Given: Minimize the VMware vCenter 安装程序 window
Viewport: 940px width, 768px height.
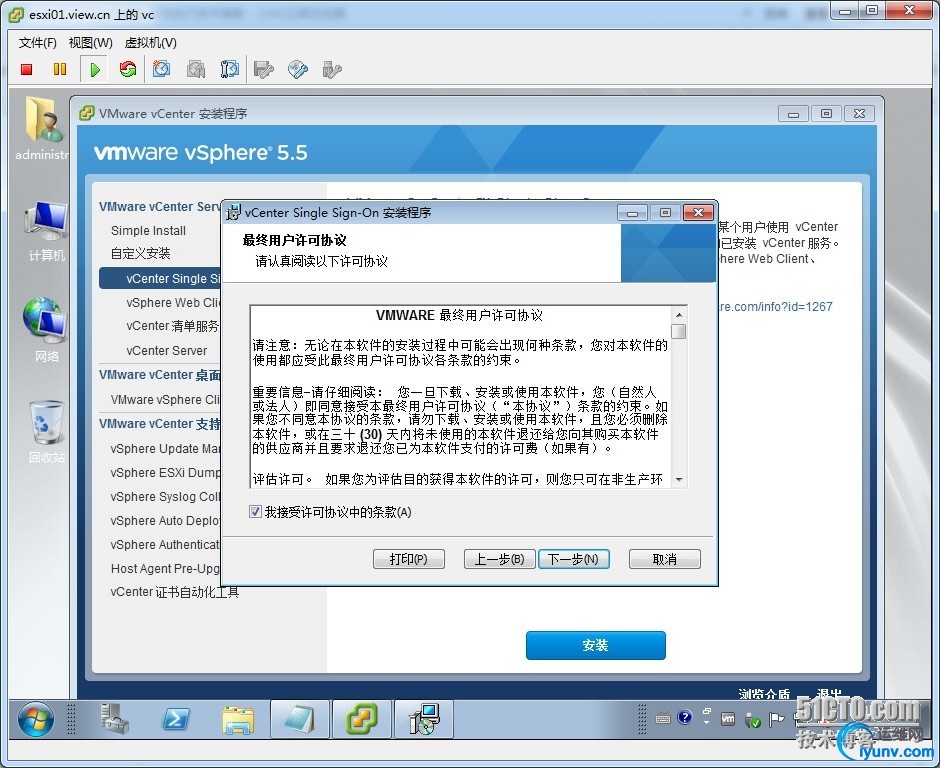Looking at the screenshot, I should [793, 113].
